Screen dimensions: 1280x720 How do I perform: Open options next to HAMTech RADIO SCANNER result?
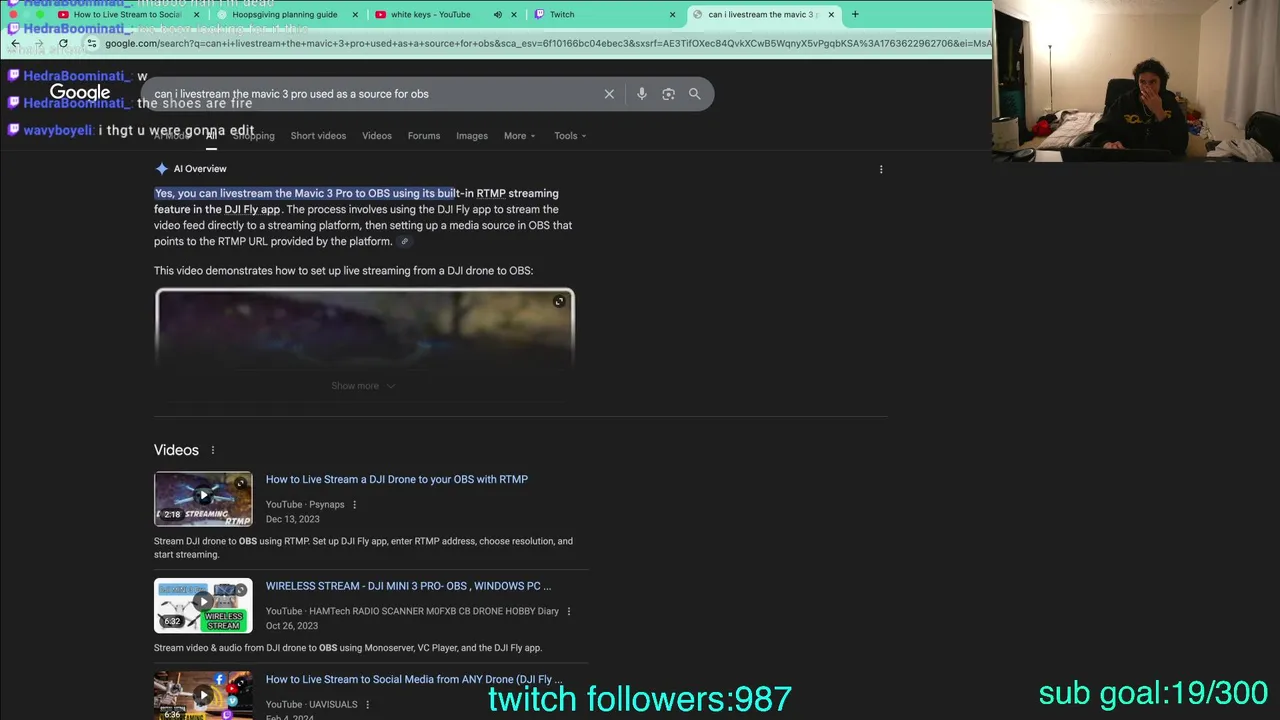(x=569, y=611)
